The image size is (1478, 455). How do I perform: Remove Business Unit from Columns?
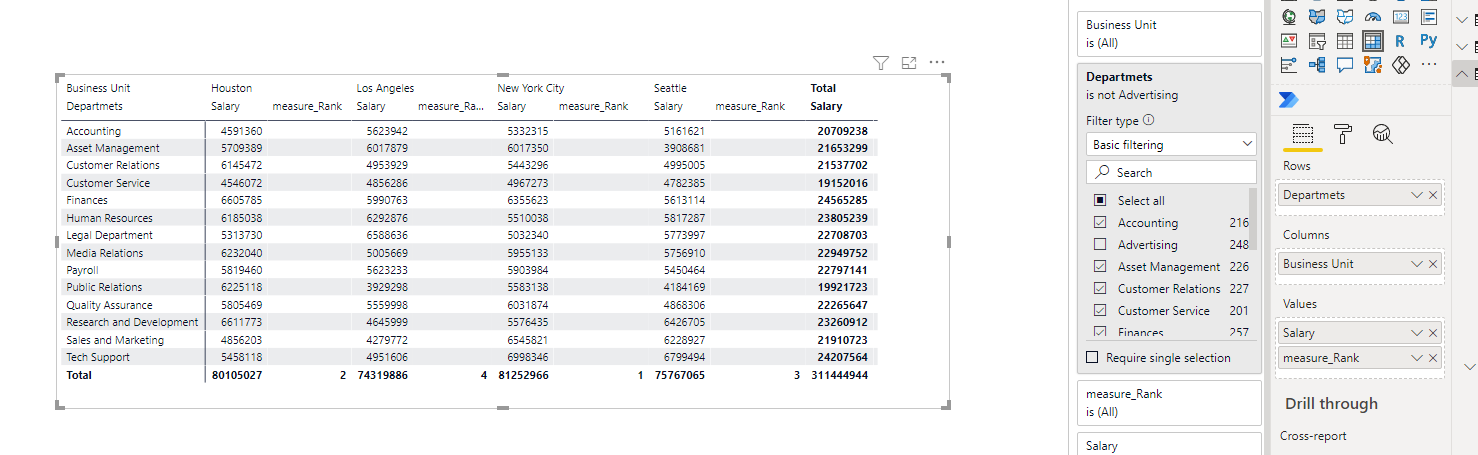1433,264
